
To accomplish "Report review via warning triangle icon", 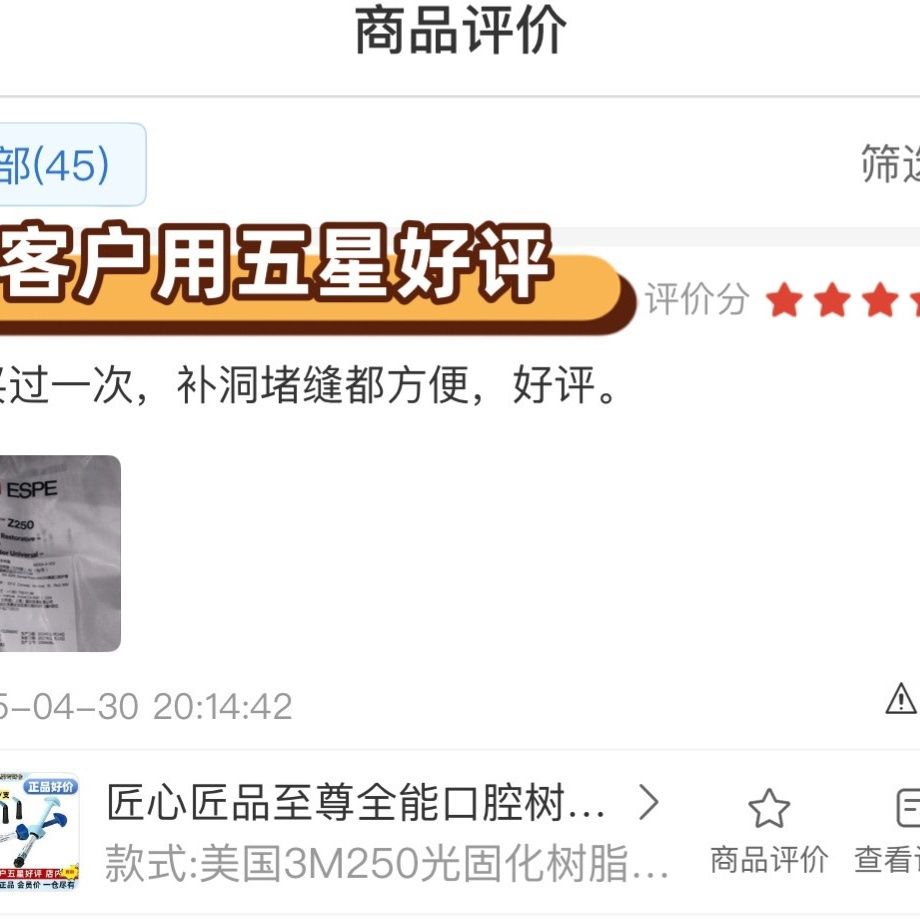I will point(901,699).
